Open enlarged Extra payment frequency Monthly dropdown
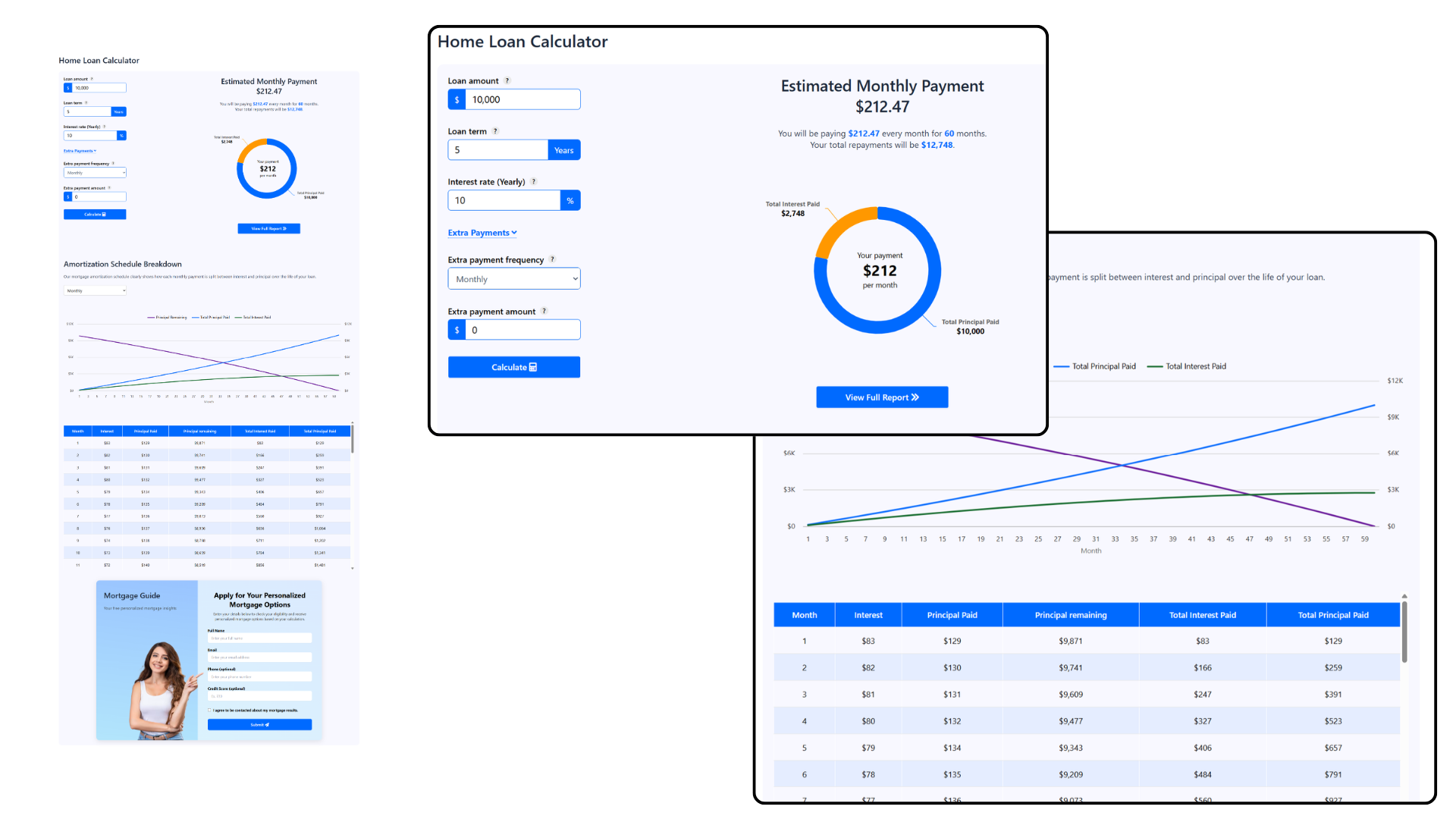Image resolution: width=1456 pixels, height=819 pixels. [514, 279]
